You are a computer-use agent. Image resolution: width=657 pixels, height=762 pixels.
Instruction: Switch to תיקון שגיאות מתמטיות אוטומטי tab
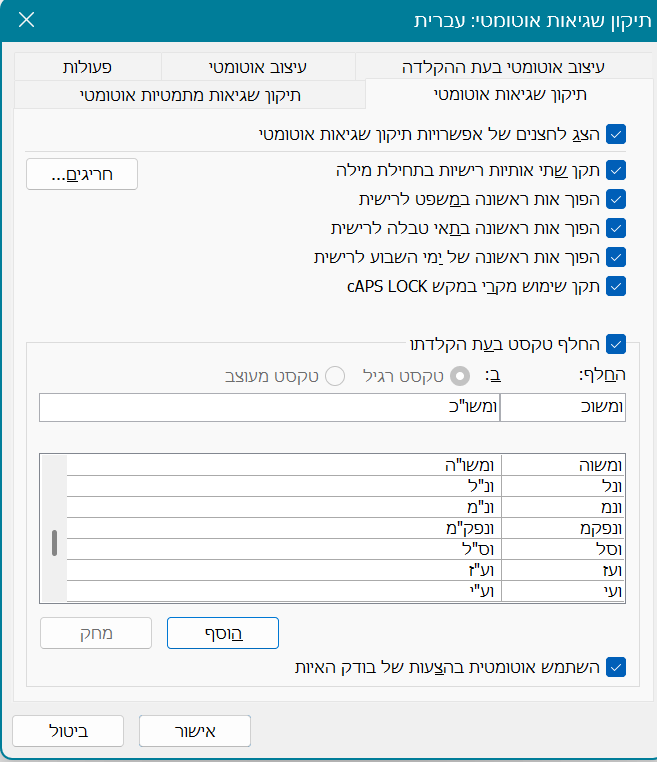pyautogui.click(x=190, y=95)
